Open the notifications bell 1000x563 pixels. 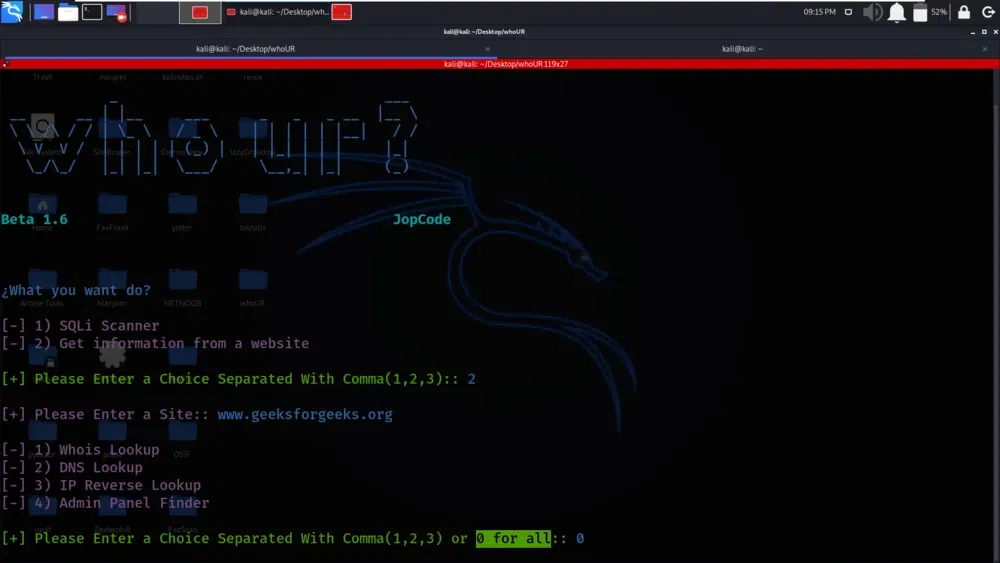pyautogui.click(x=897, y=12)
